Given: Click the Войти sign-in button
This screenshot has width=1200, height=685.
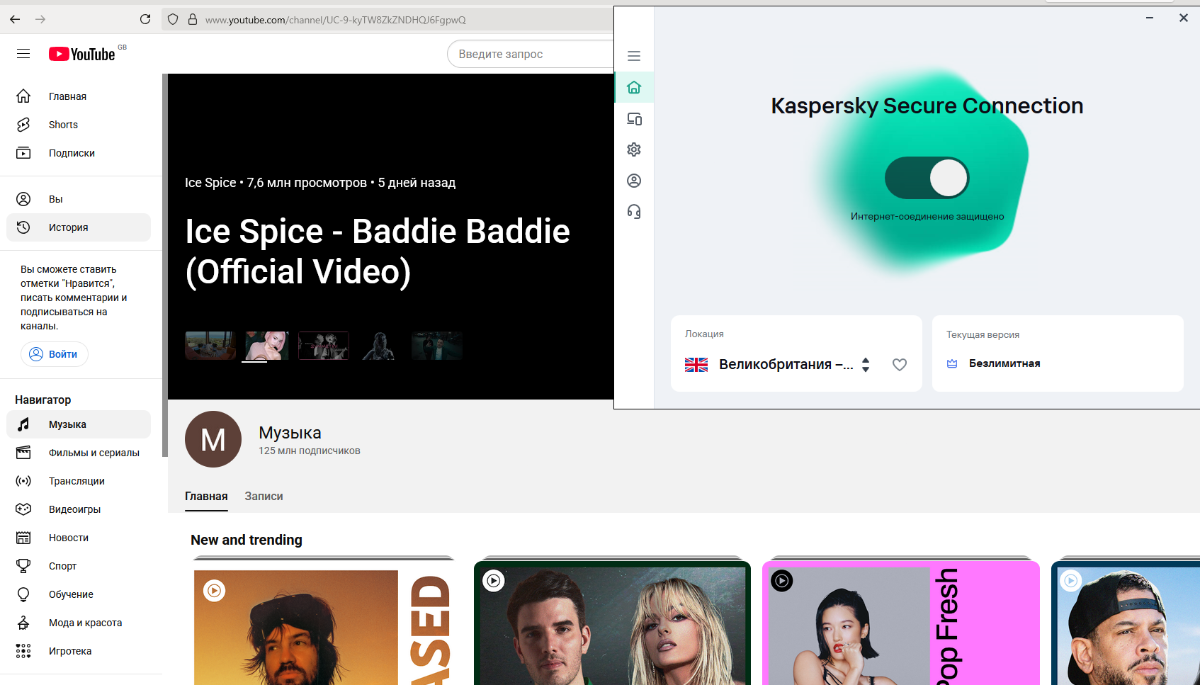Looking at the screenshot, I should 54,354.
